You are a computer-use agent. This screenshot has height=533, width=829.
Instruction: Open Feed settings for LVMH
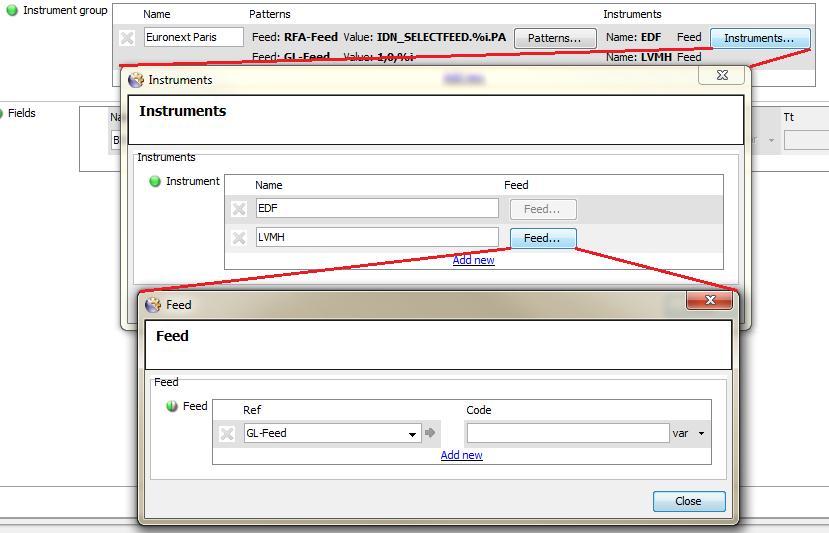click(x=542, y=238)
